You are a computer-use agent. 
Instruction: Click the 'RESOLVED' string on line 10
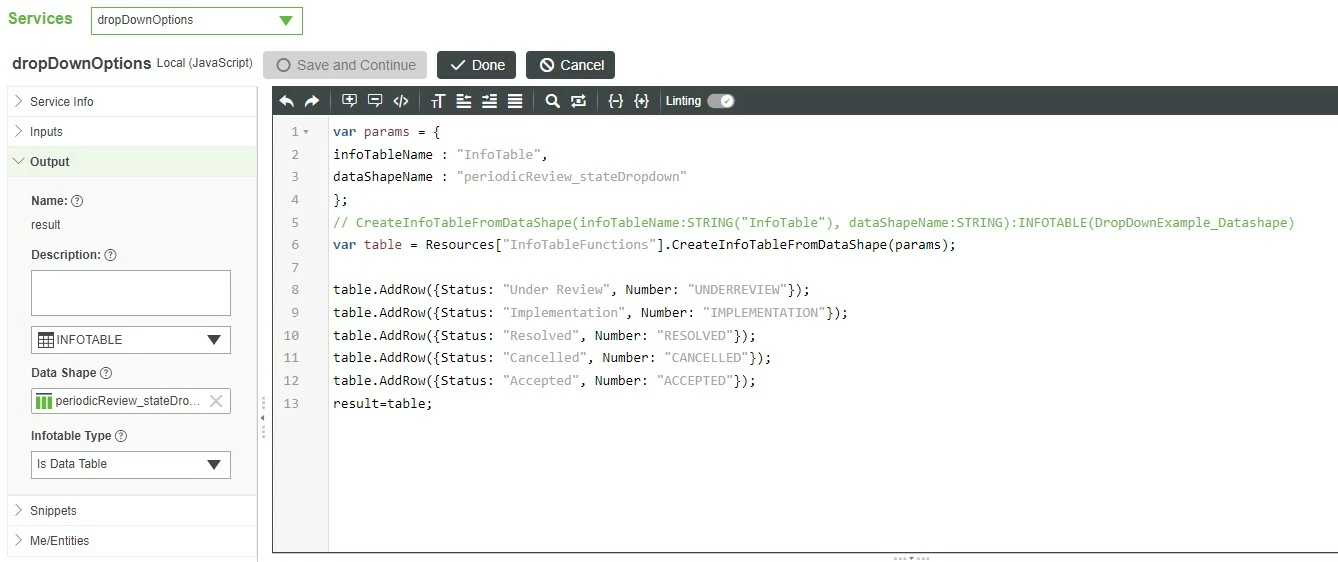[695, 336]
